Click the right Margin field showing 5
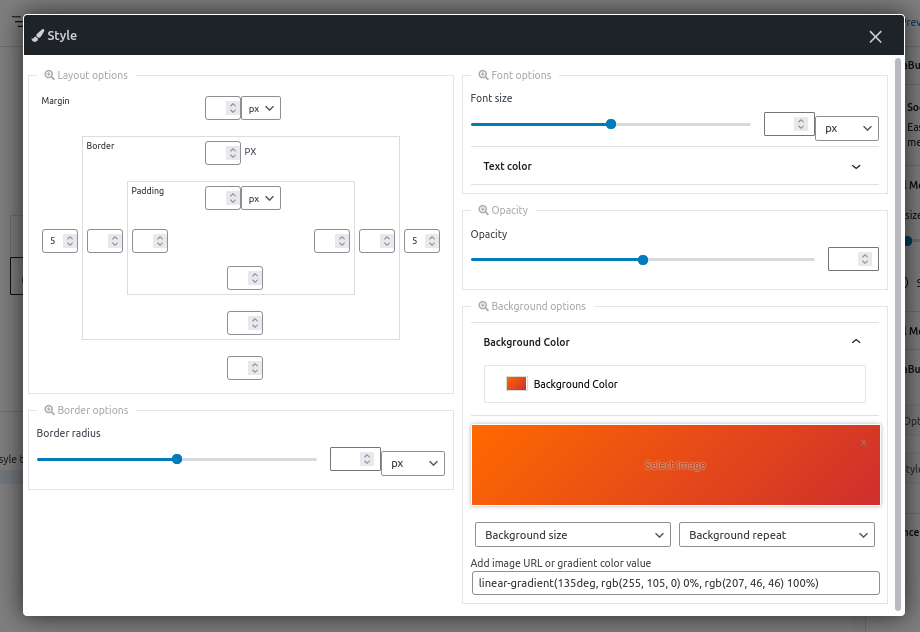Image resolution: width=920 pixels, height=632 pixels. click(422, 241)
